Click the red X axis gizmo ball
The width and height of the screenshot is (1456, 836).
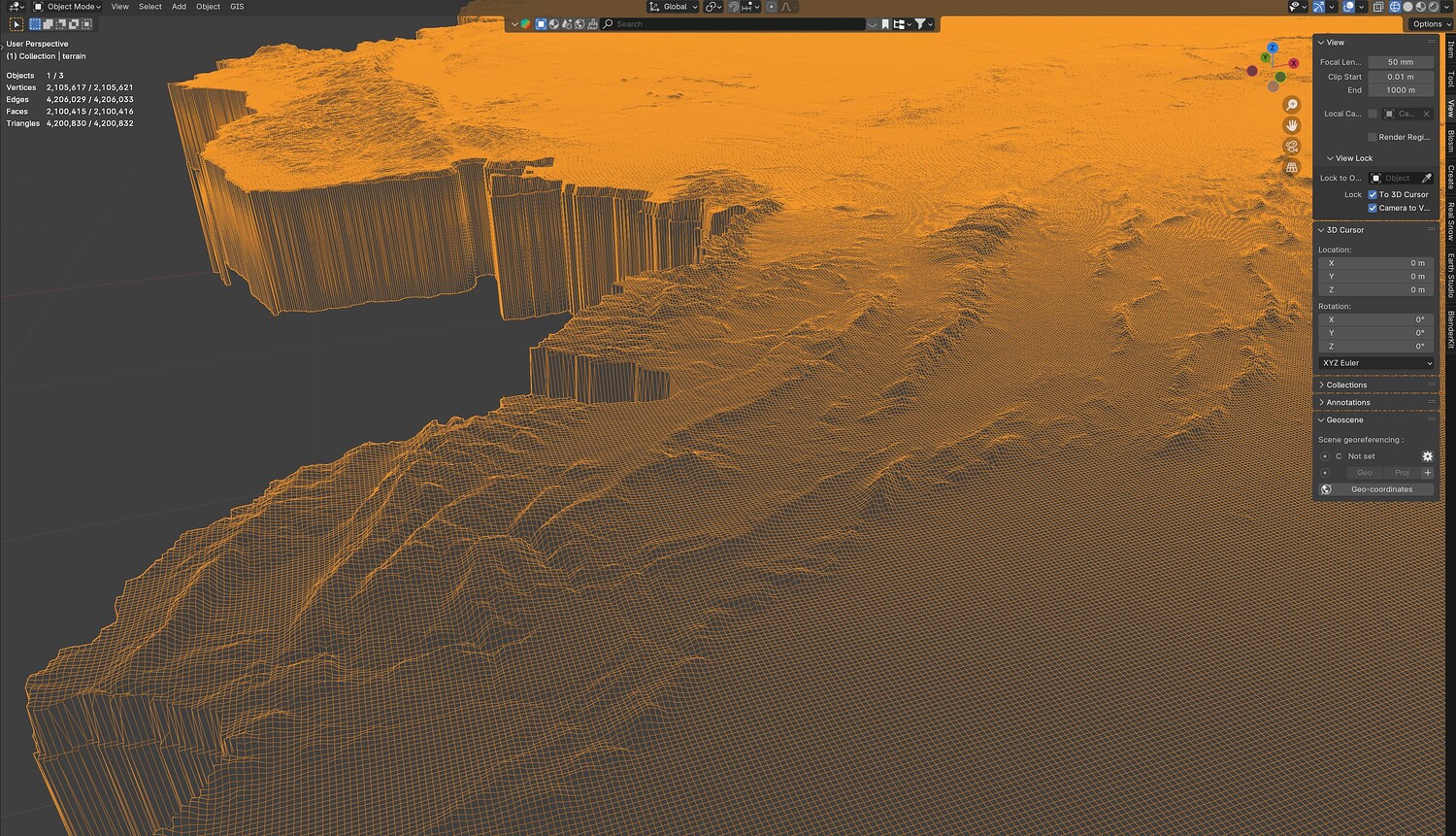click(1294, 63)
